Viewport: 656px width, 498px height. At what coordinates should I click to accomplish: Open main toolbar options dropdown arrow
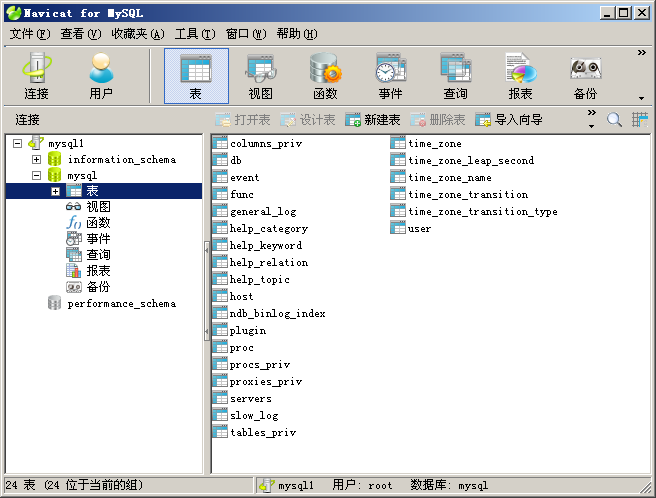coord(642,98)
